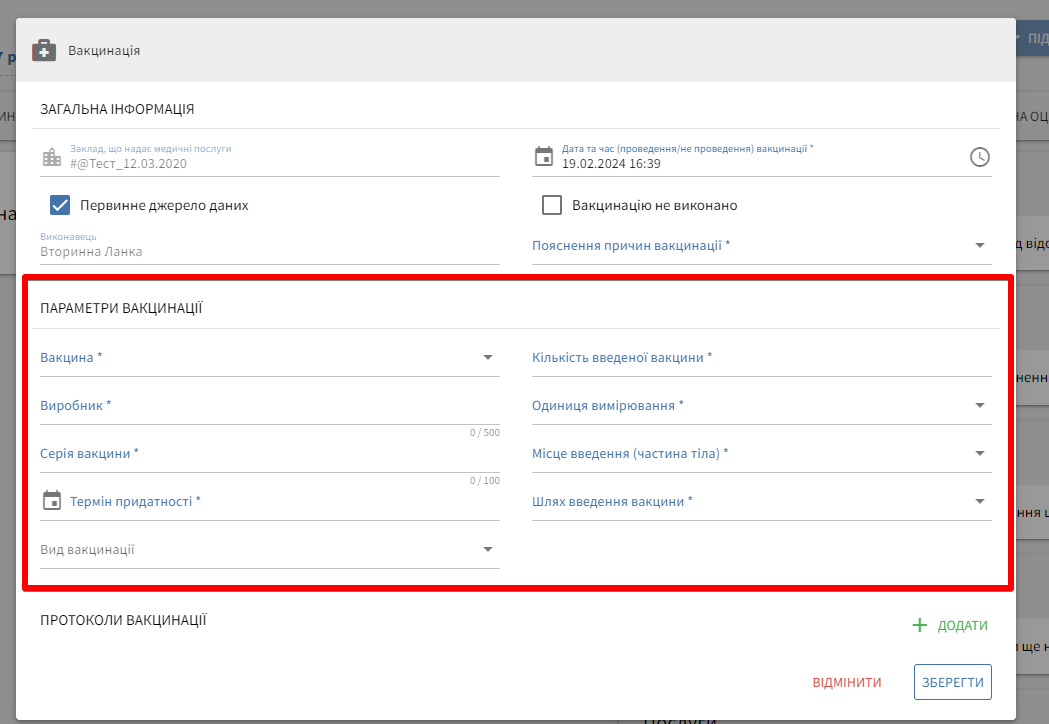Expand Одиниця вимірювання dropdown
The image size is (1049, 724).
(979, 405)
